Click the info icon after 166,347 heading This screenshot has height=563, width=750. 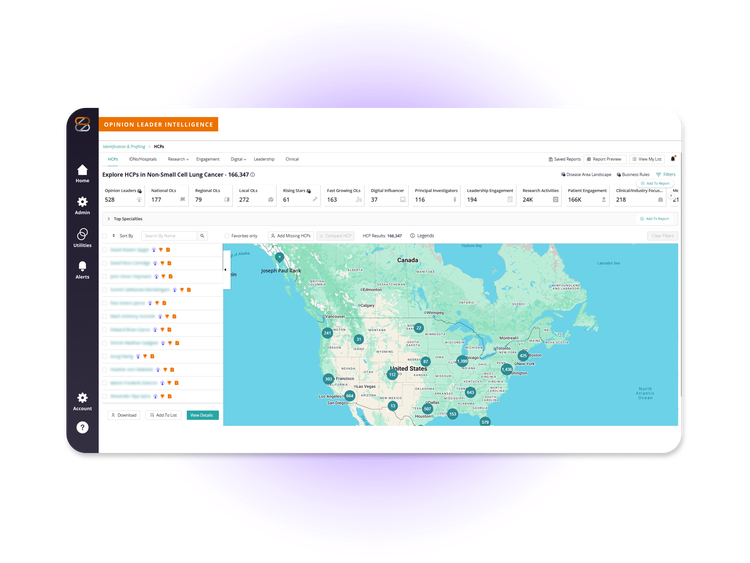[253, 175]
